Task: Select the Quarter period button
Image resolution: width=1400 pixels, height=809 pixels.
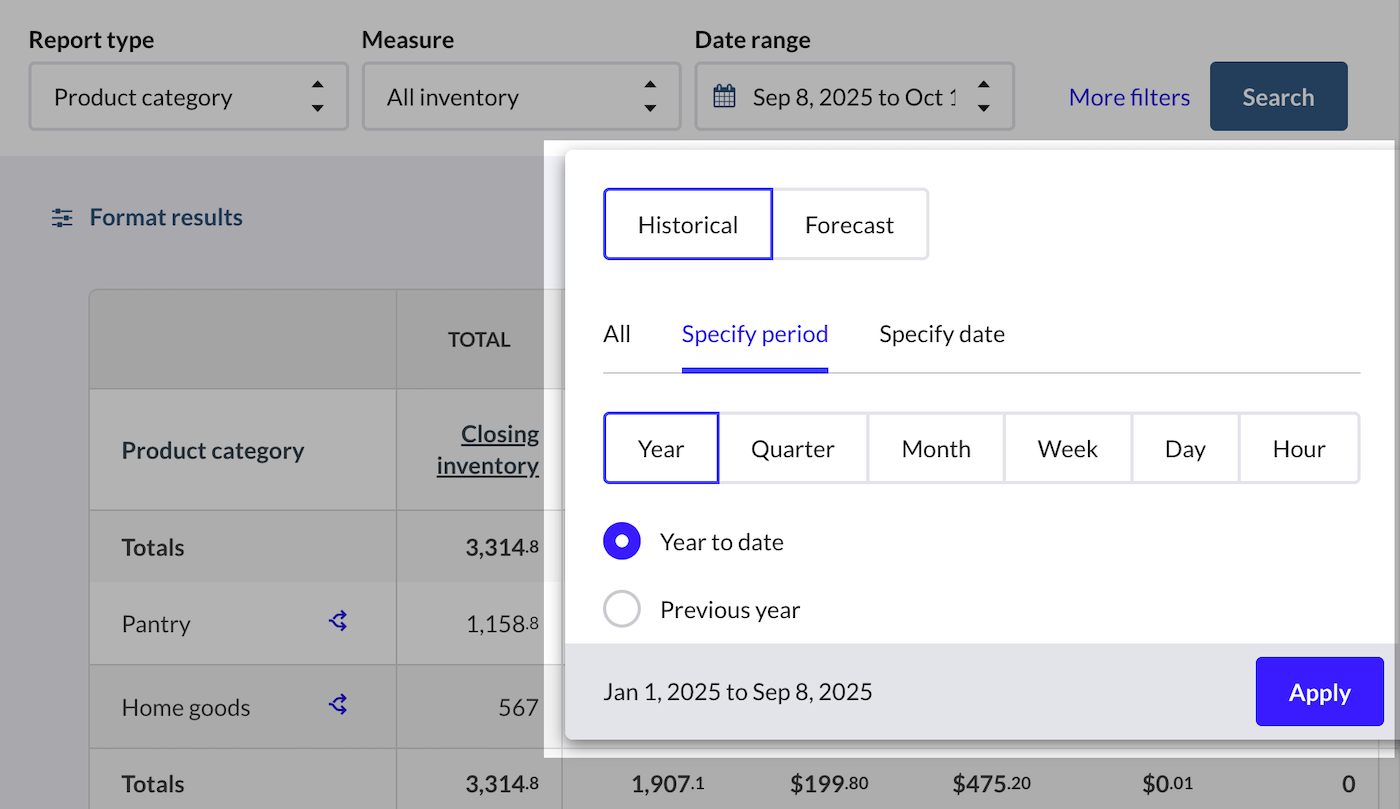Action: [x=793, y=448]
